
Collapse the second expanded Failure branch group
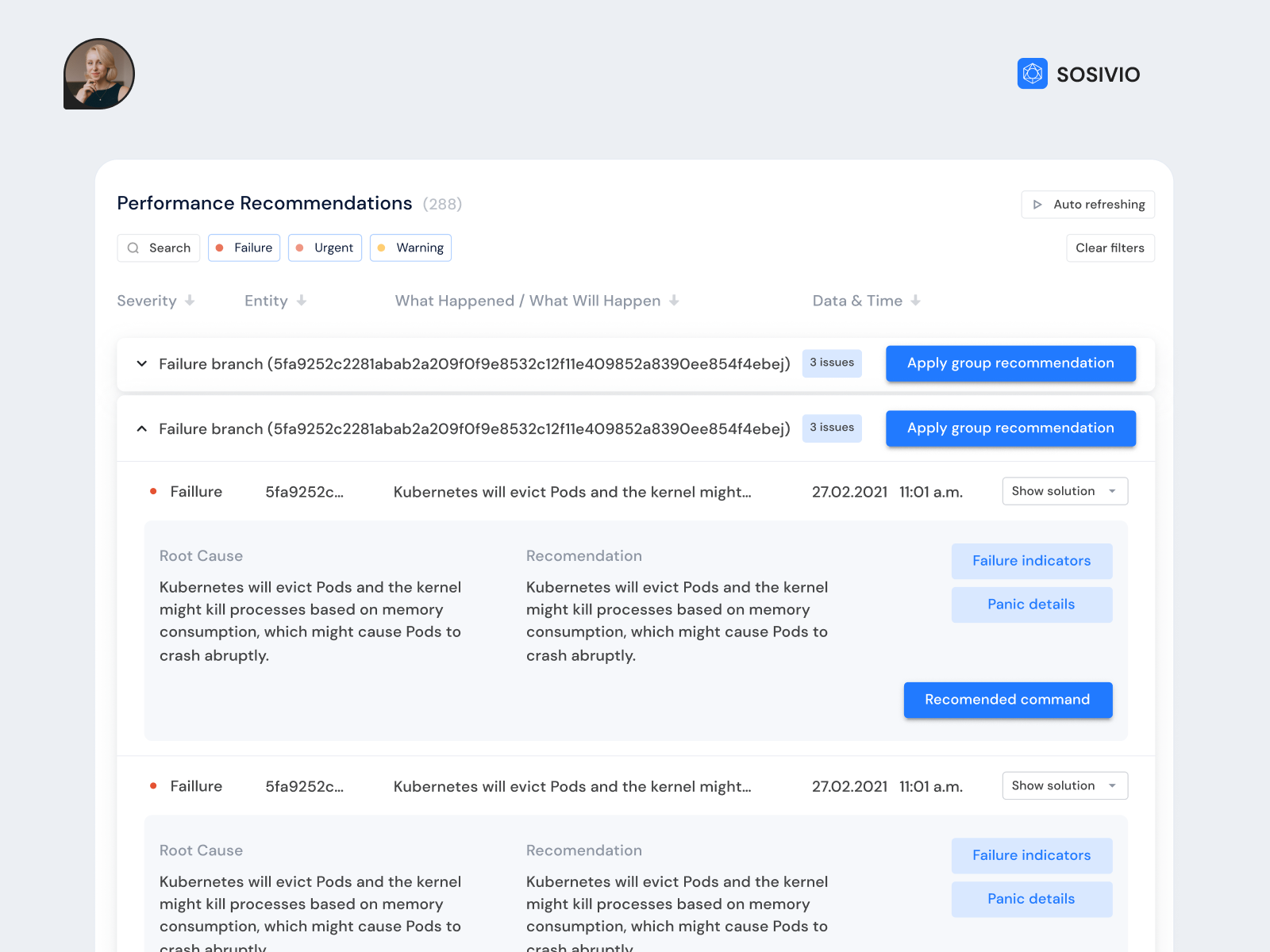(142, 428)
